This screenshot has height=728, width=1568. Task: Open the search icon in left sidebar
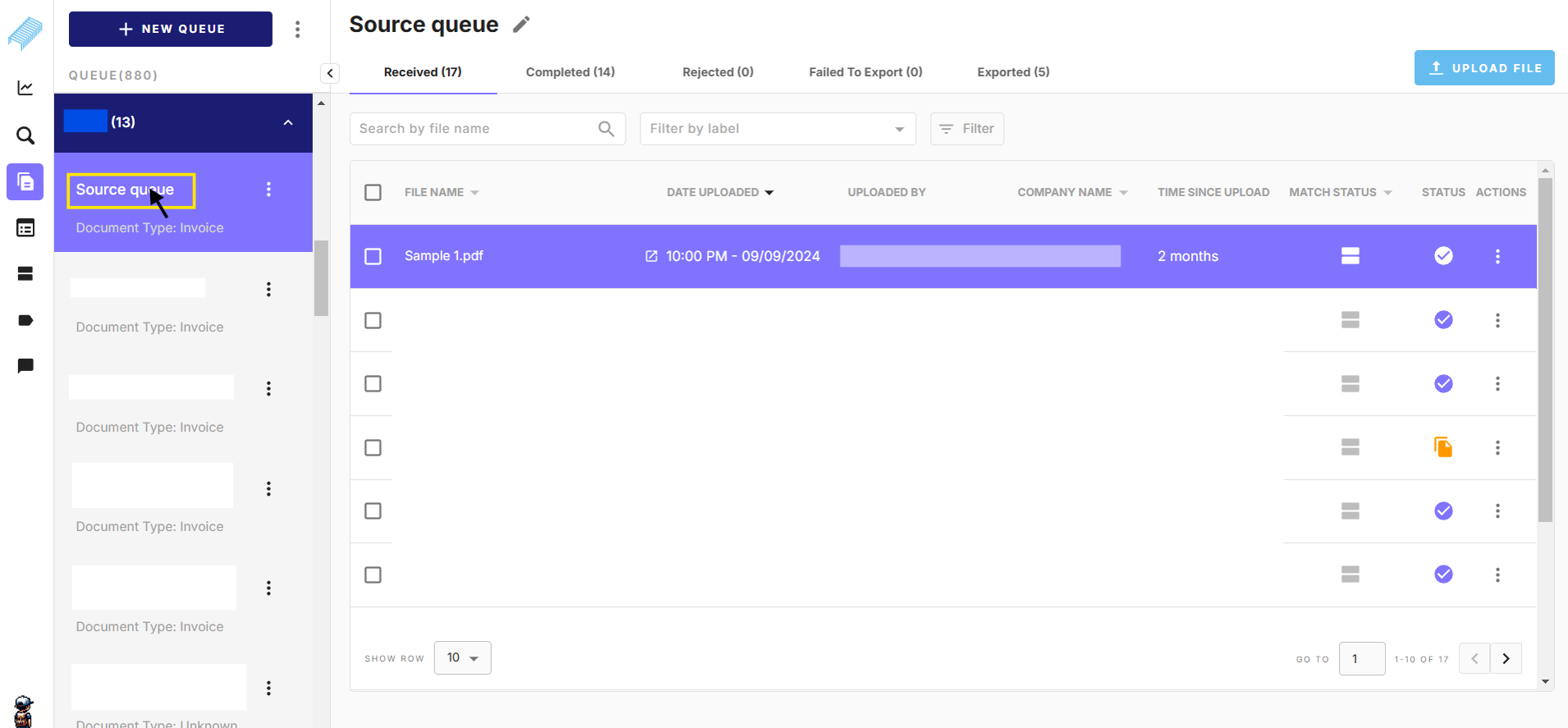(x=25, y=135)
